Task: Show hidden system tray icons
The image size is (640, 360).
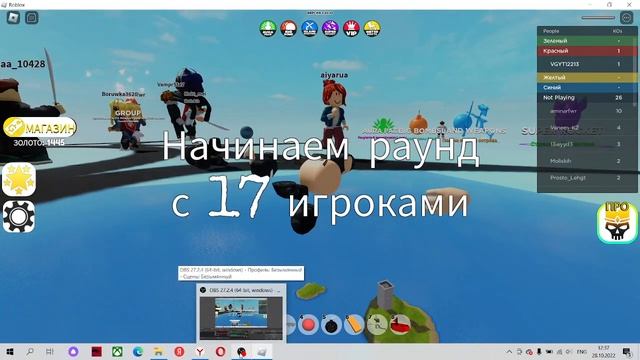Action: [x=509, y=351]
